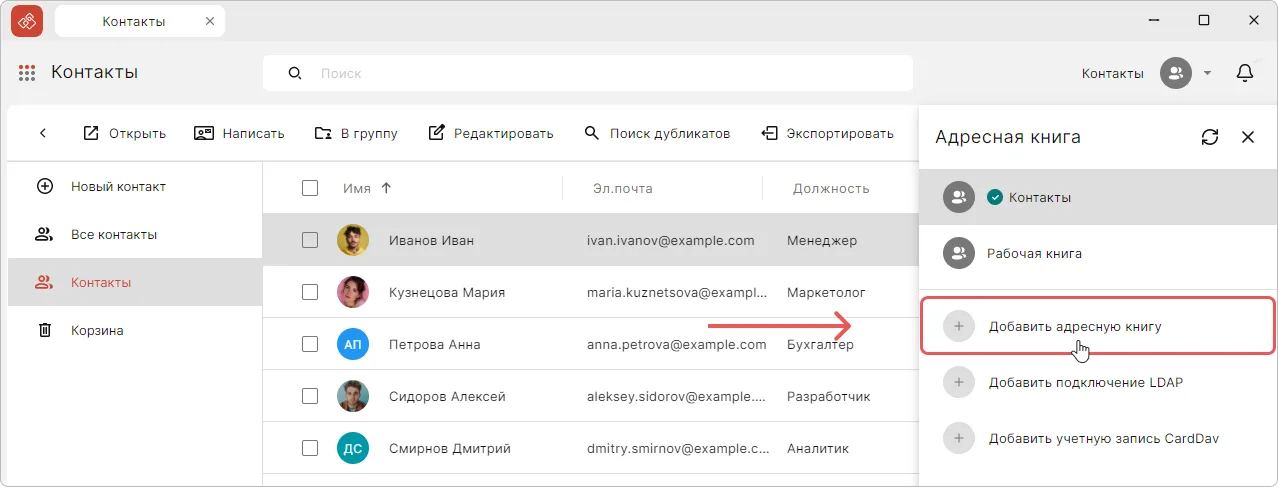The height and width of the screenshot is (487, 1278).
Task: Click the Написать toolbar button
Action: pos(239,133)
